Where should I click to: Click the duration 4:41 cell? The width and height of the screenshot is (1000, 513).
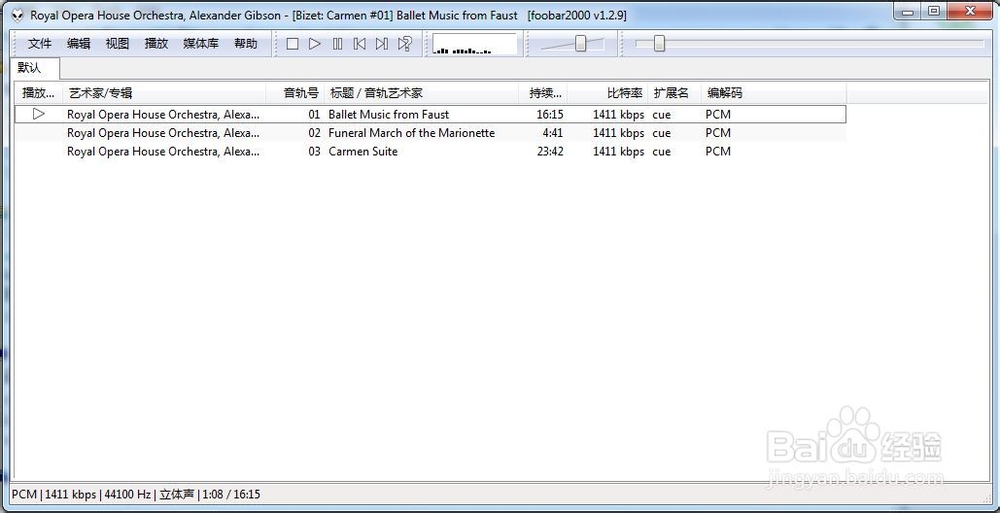[552, 133]
